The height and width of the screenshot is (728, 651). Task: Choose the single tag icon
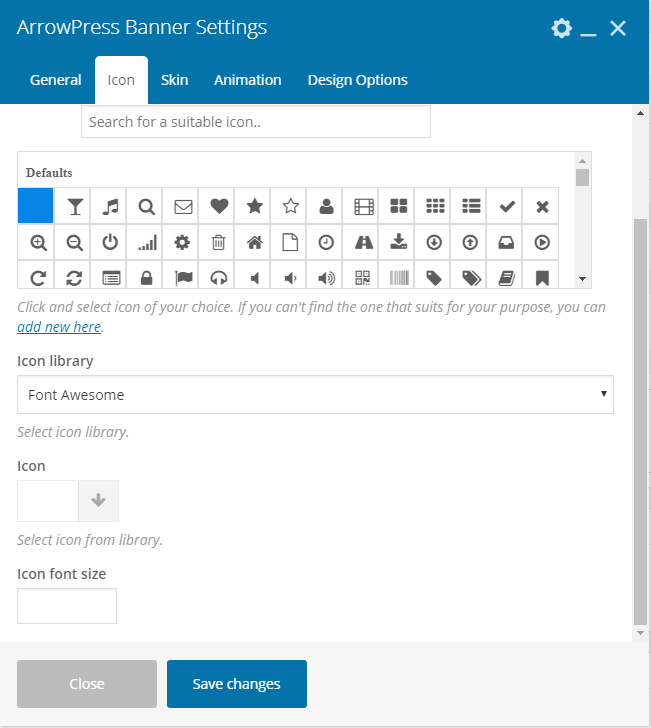point(435,278)
